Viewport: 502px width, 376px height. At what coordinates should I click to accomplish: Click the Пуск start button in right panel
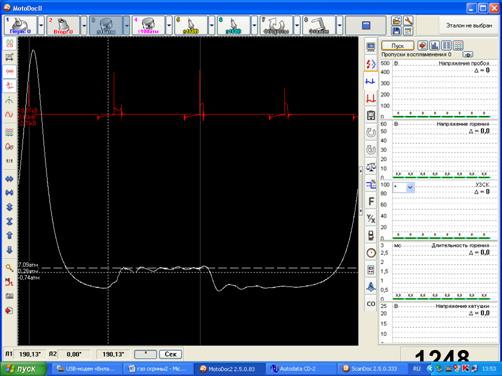(398, 46)
